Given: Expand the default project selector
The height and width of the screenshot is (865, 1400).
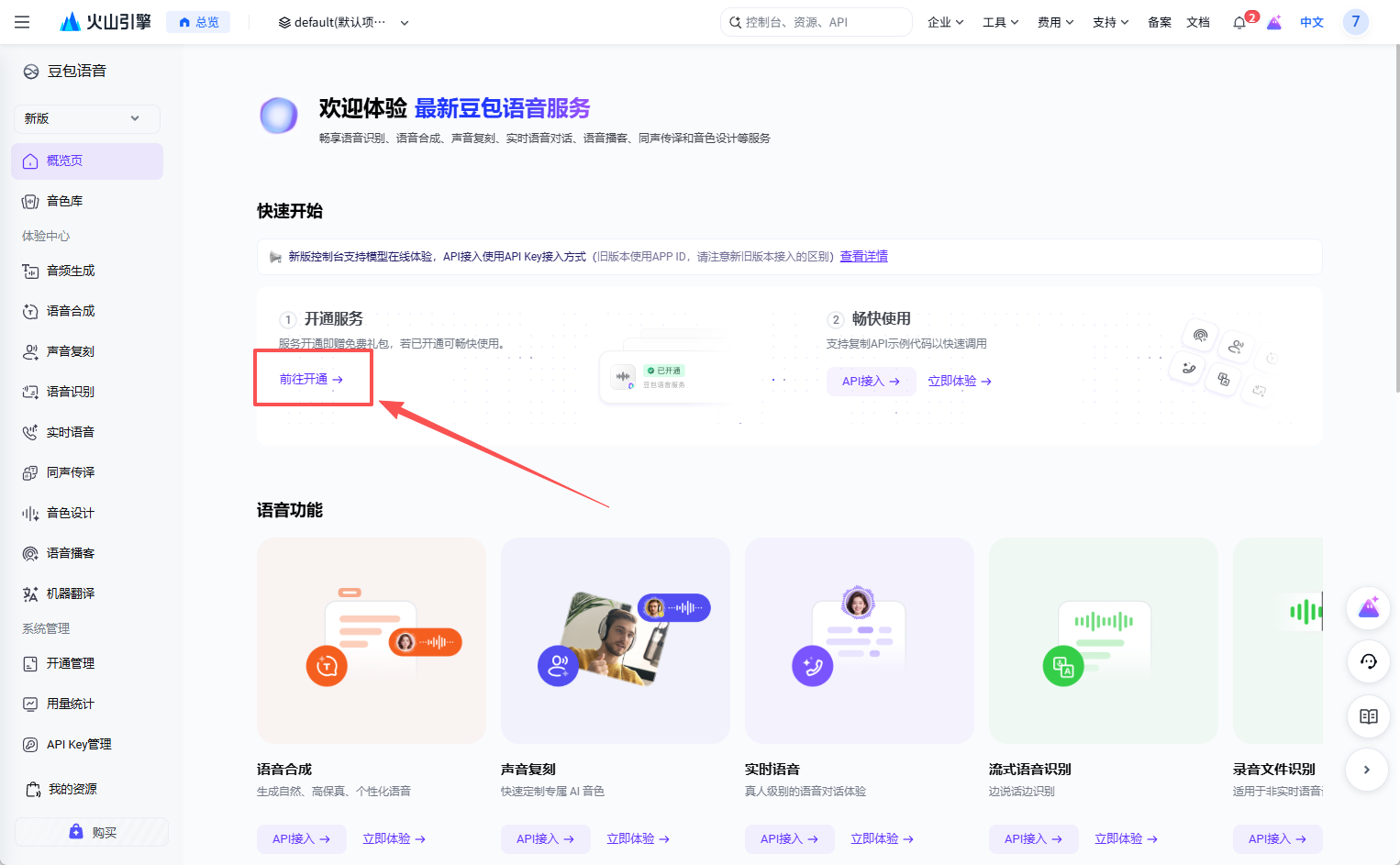Looking at the screenshot, I should pyautogui.click(x=343, y=22).
